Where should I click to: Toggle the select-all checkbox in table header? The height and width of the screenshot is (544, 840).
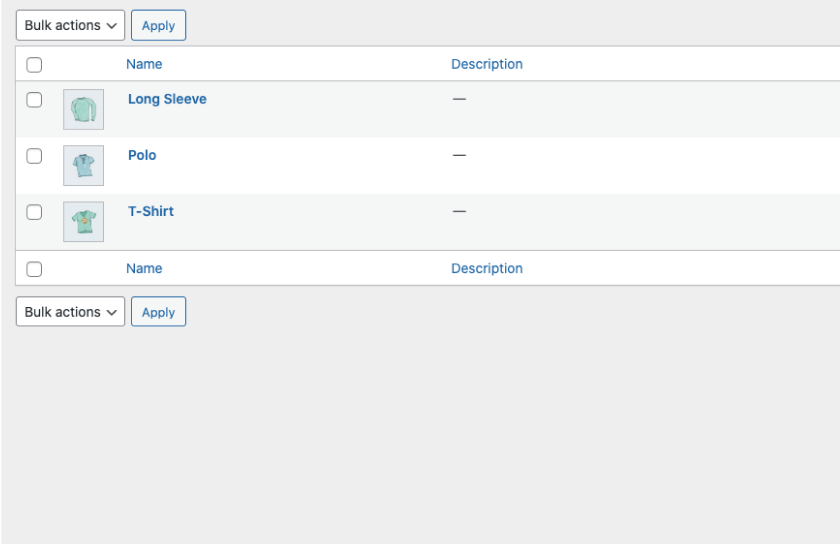[x=34, y=65]
